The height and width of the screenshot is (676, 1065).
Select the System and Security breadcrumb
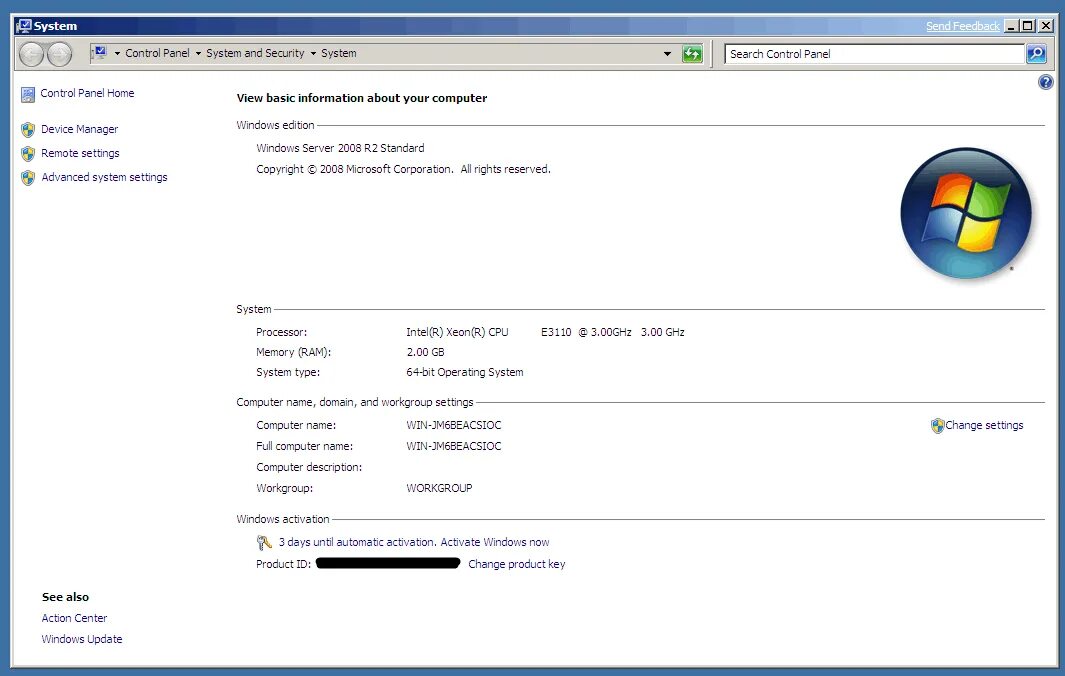[255, 53]
